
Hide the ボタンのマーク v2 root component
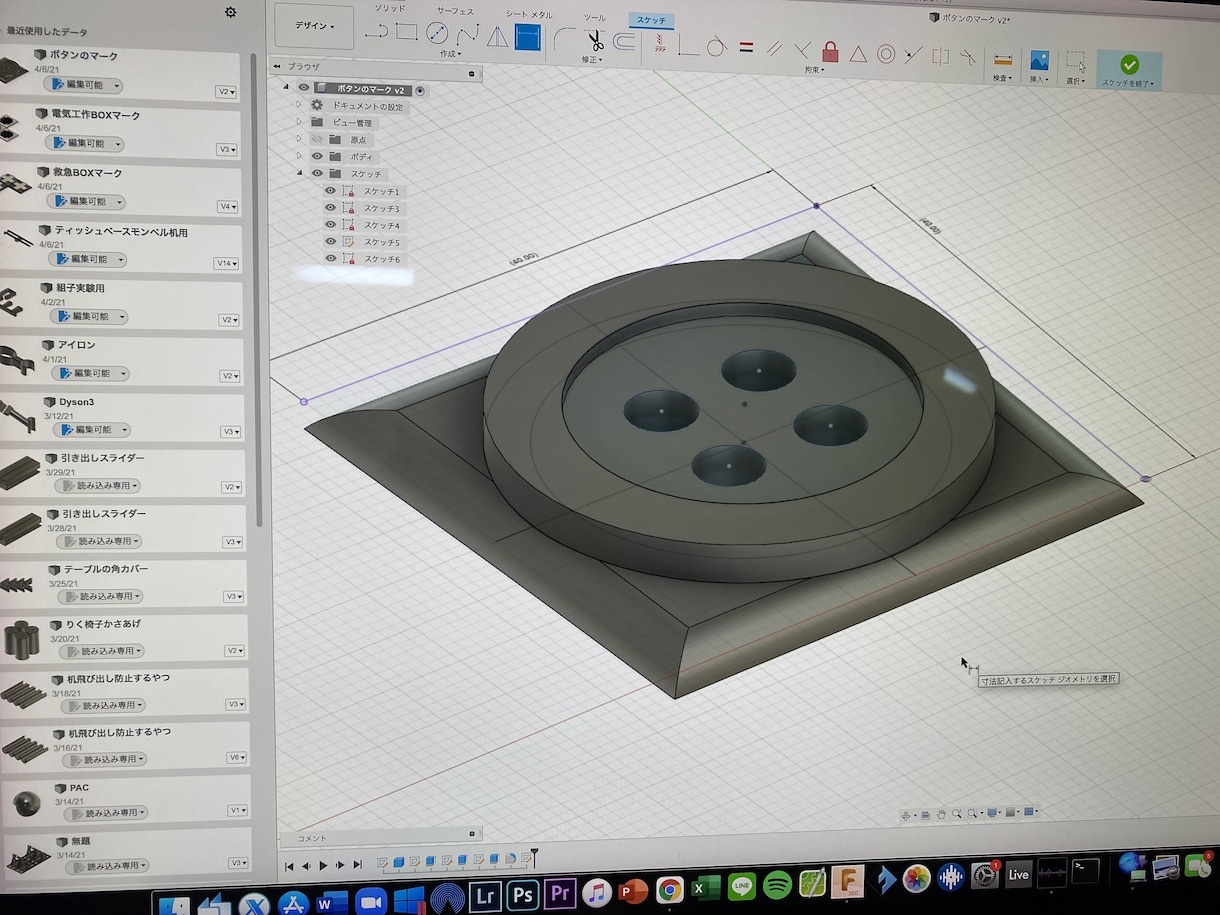coord(304,88)
